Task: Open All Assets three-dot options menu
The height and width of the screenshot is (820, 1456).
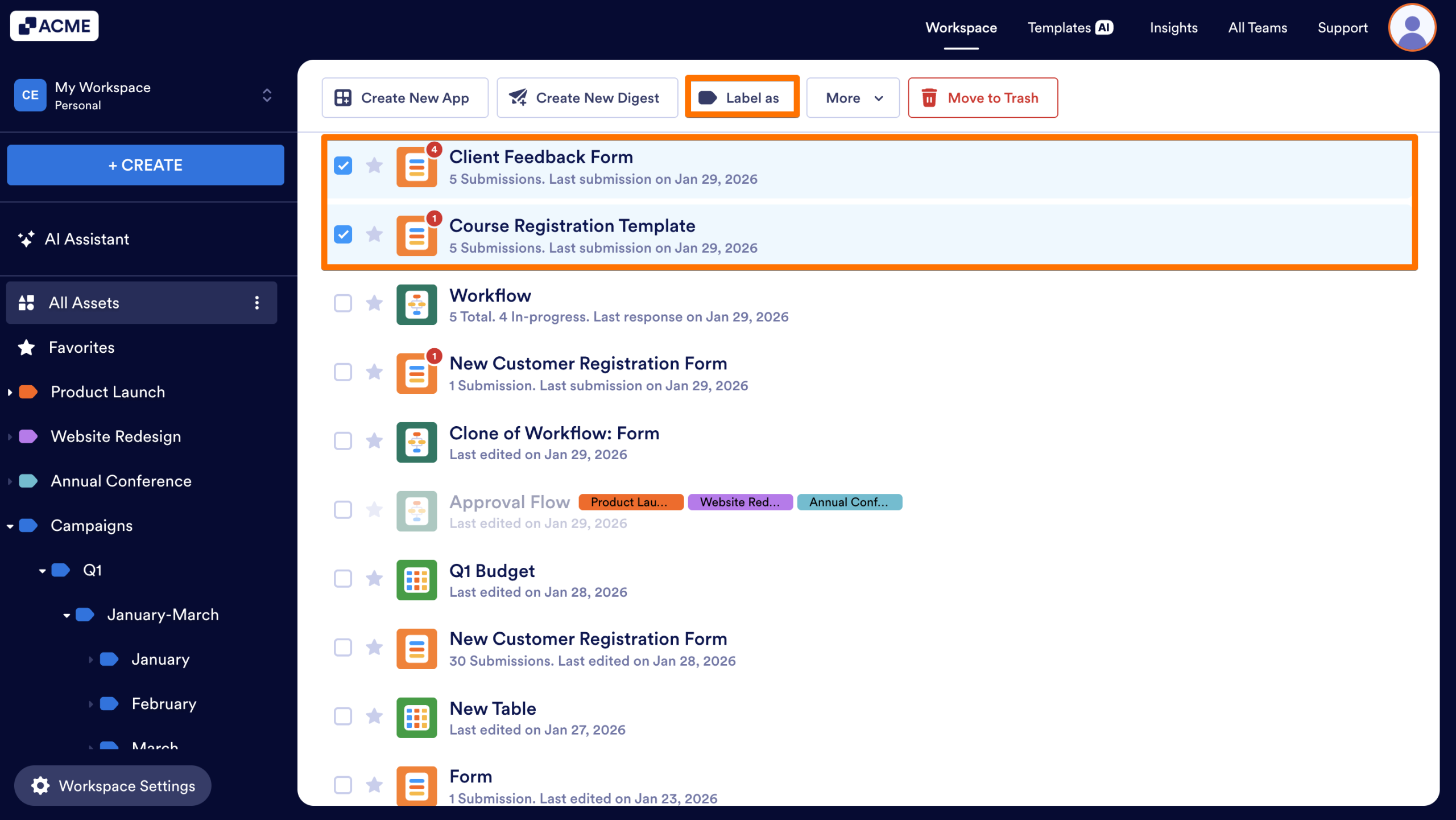Action: tap(257, 303)
